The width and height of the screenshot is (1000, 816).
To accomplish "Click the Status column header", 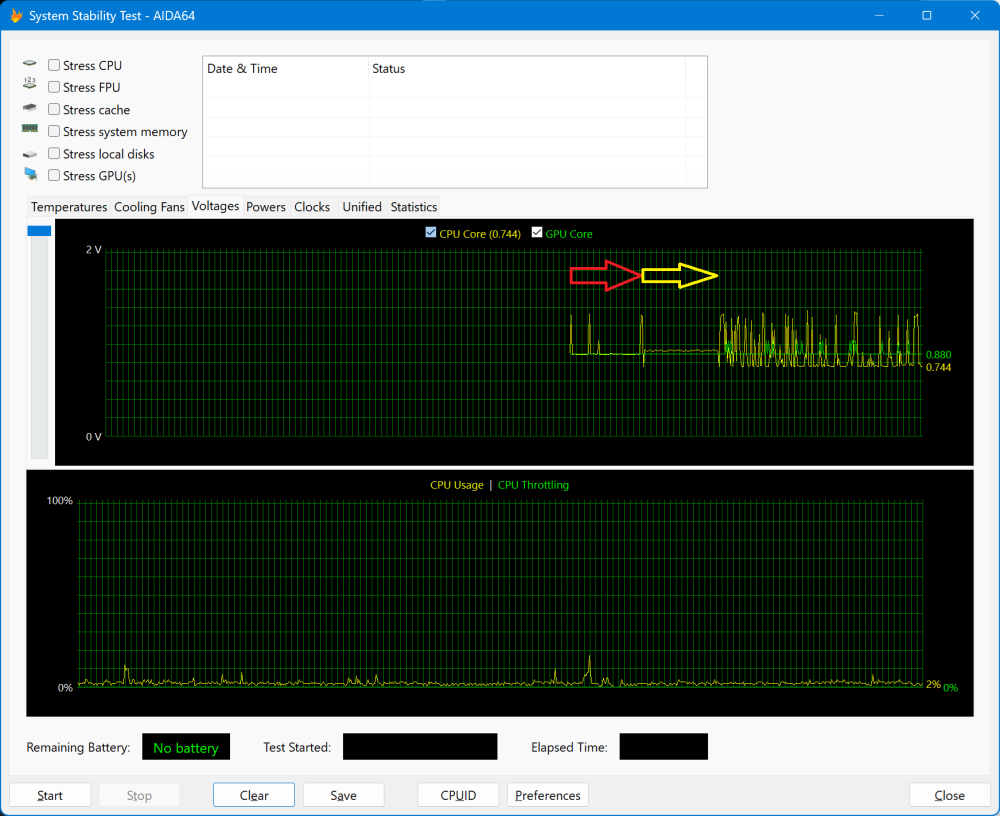I will (x=527, y=68).
